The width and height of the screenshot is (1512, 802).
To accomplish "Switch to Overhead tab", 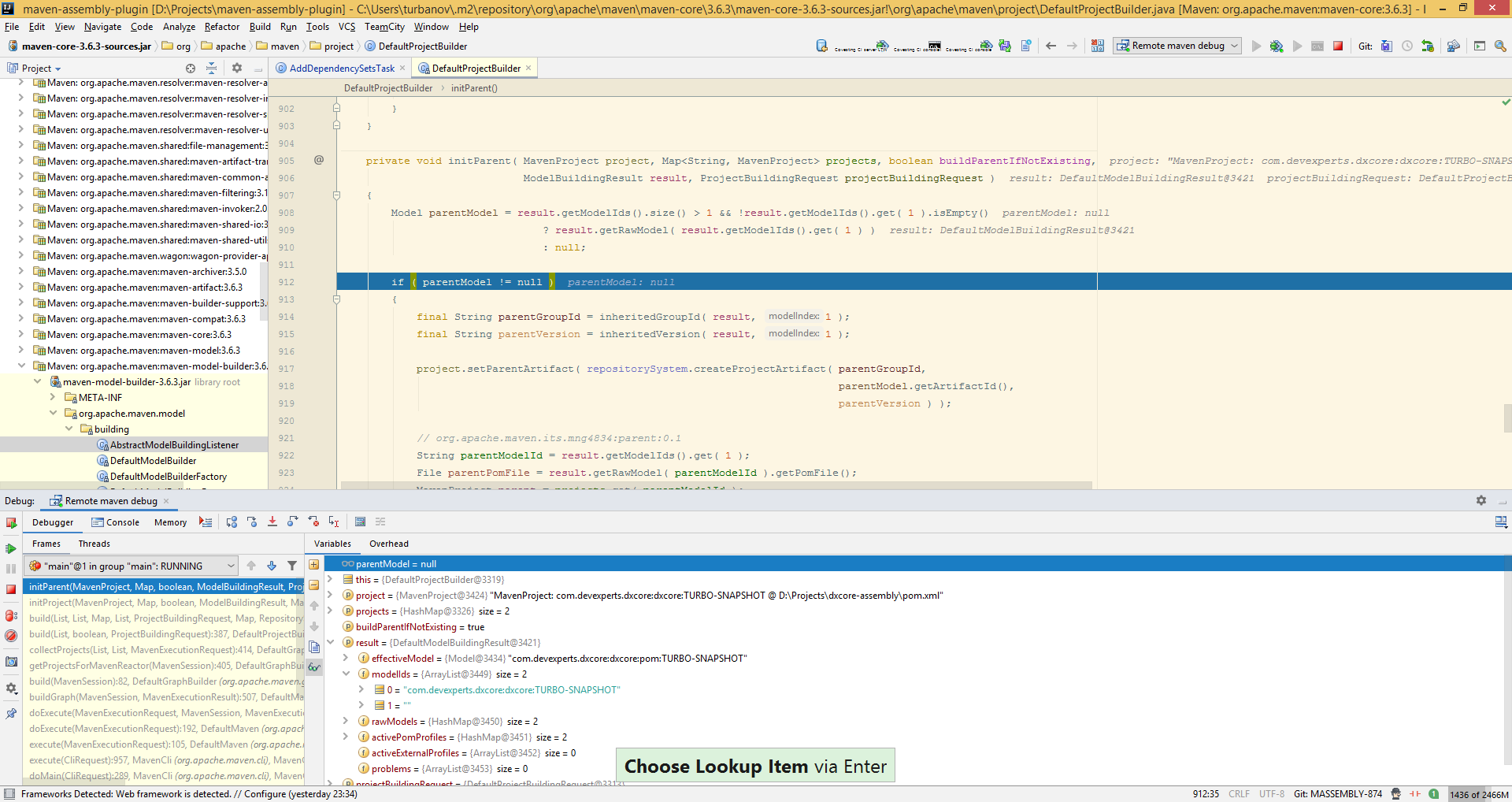I will [389, 544].
